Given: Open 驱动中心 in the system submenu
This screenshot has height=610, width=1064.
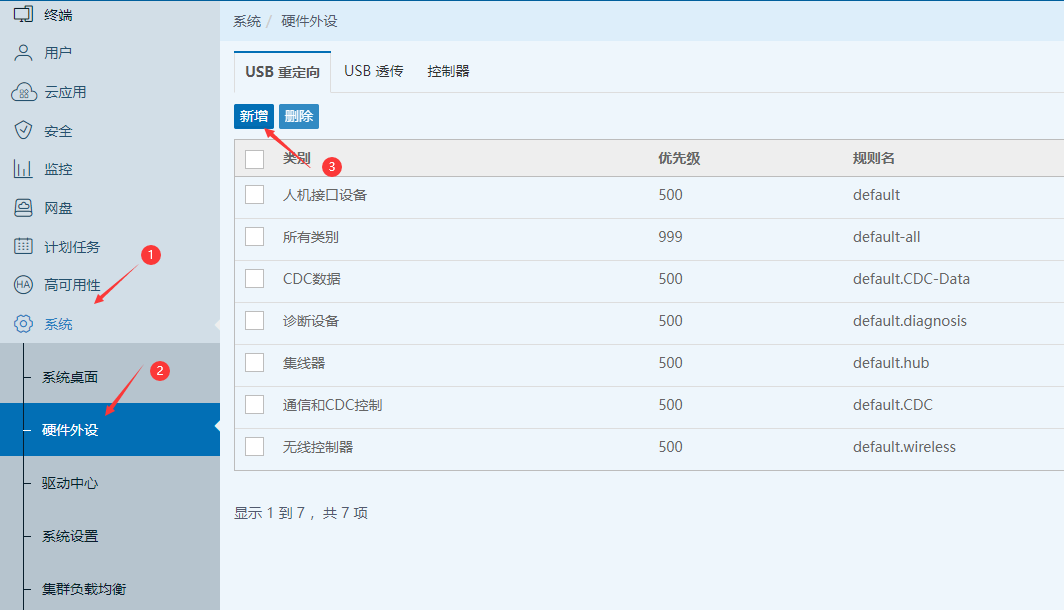Looking at the screenshot, I should [70, 483].
